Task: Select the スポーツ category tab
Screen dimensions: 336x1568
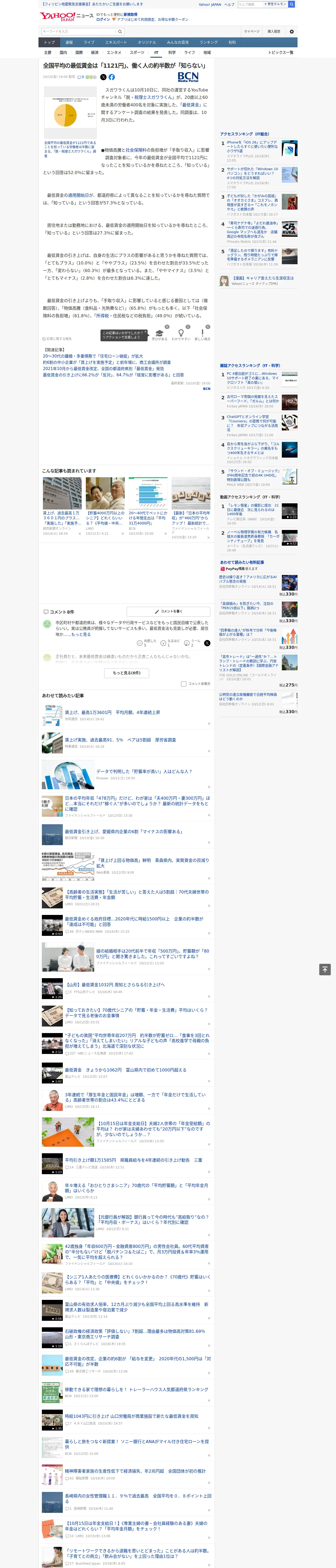Action: coord(137,52)
